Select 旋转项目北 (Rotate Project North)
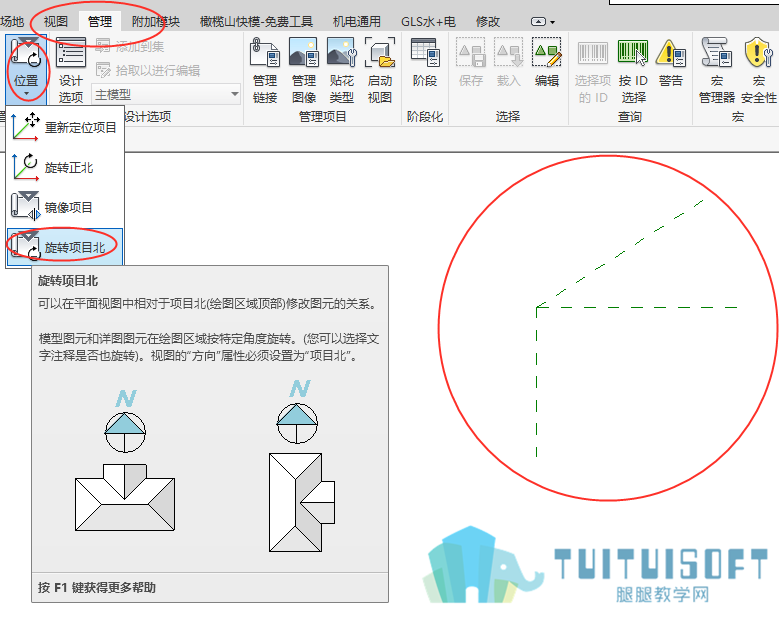Viewport: 779px width, 619px height. click(x=65, y=247)
